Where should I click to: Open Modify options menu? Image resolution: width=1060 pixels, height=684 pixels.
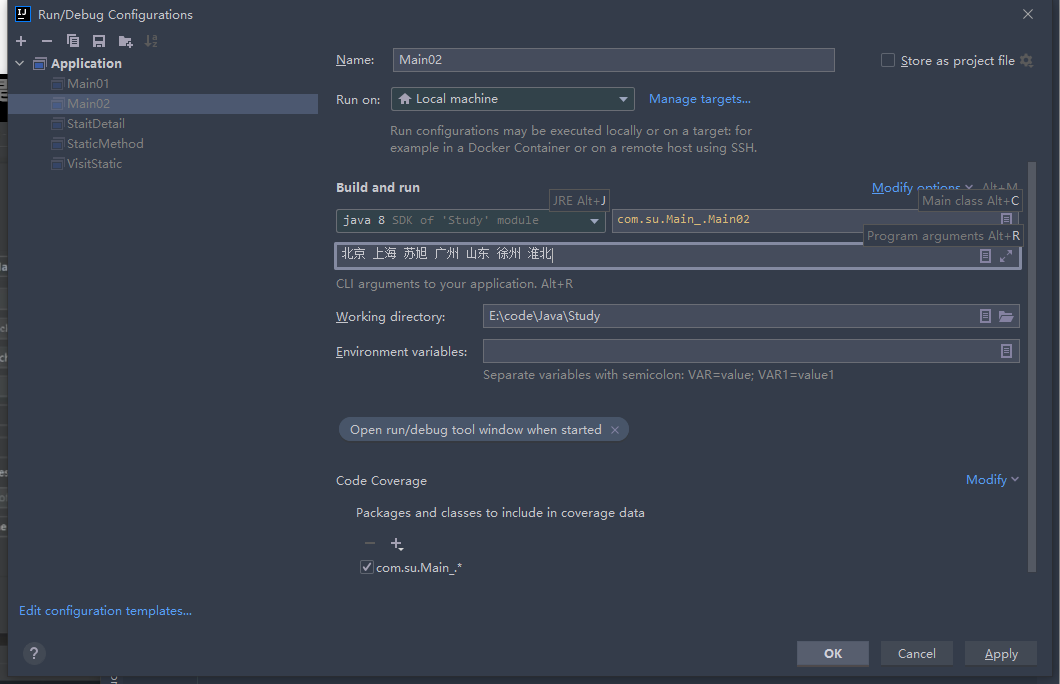click(x=922, y=187)
